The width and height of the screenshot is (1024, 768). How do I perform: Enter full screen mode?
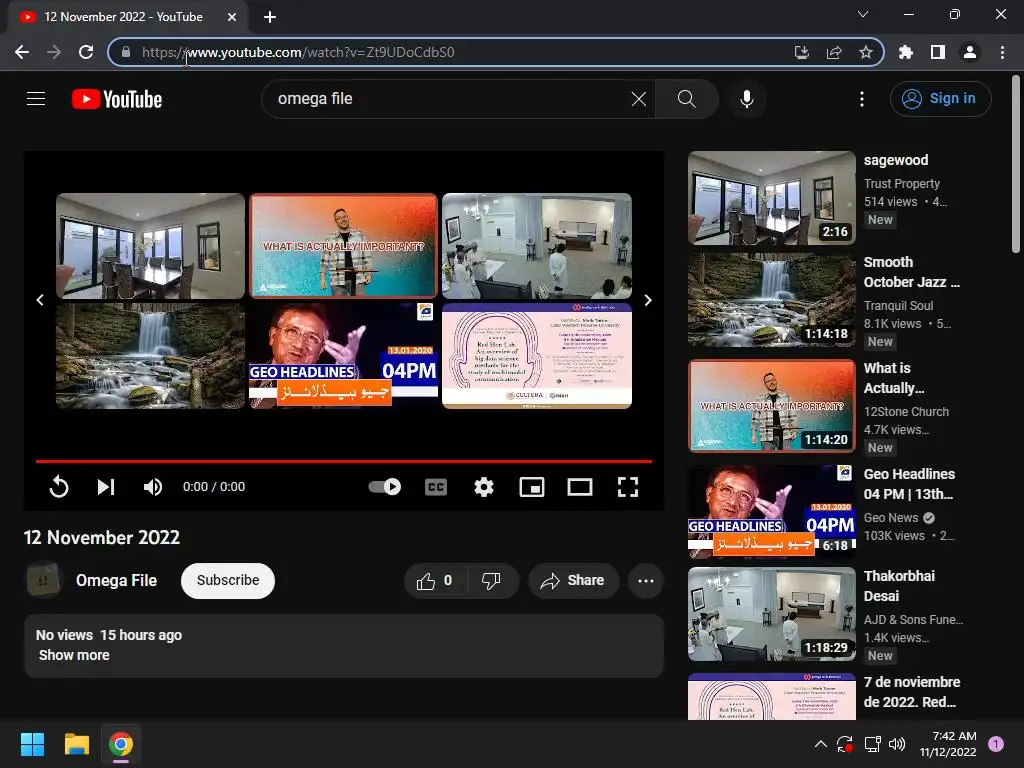(628, 487)
